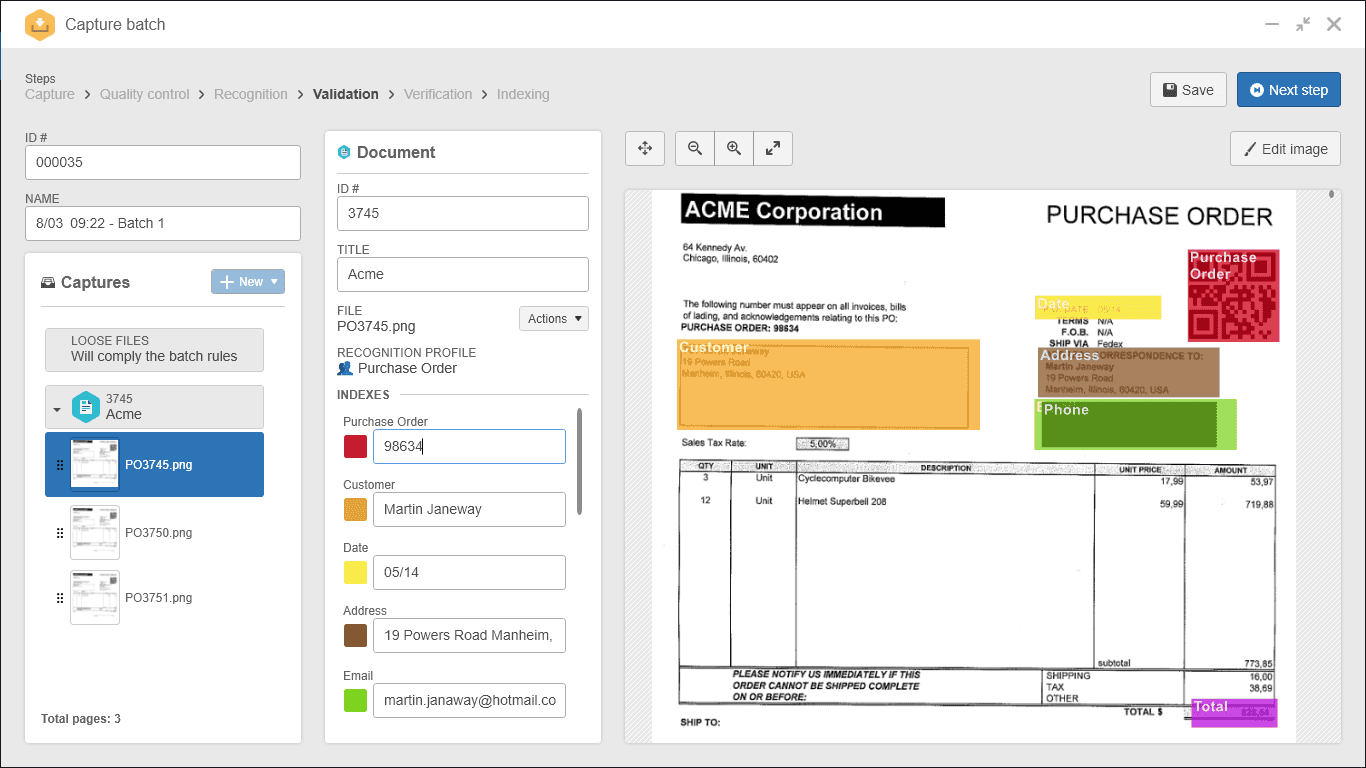Expand the image viewer to fullscreen
The image size is (1366, 768).
773,148
